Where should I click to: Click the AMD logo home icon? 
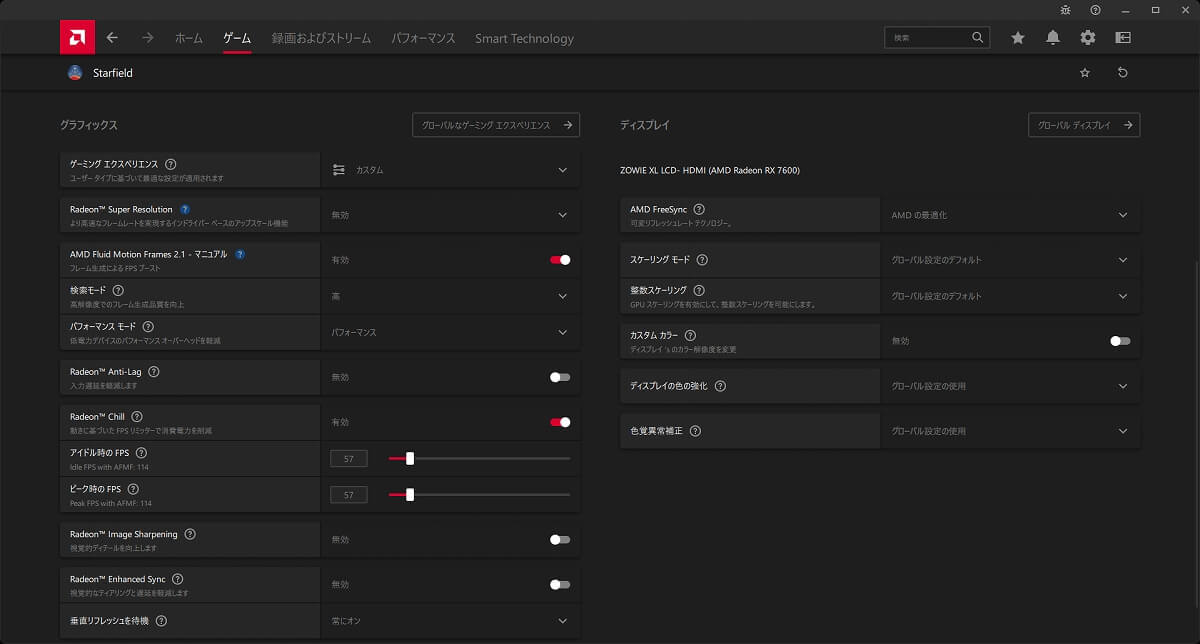pos(77,38)
